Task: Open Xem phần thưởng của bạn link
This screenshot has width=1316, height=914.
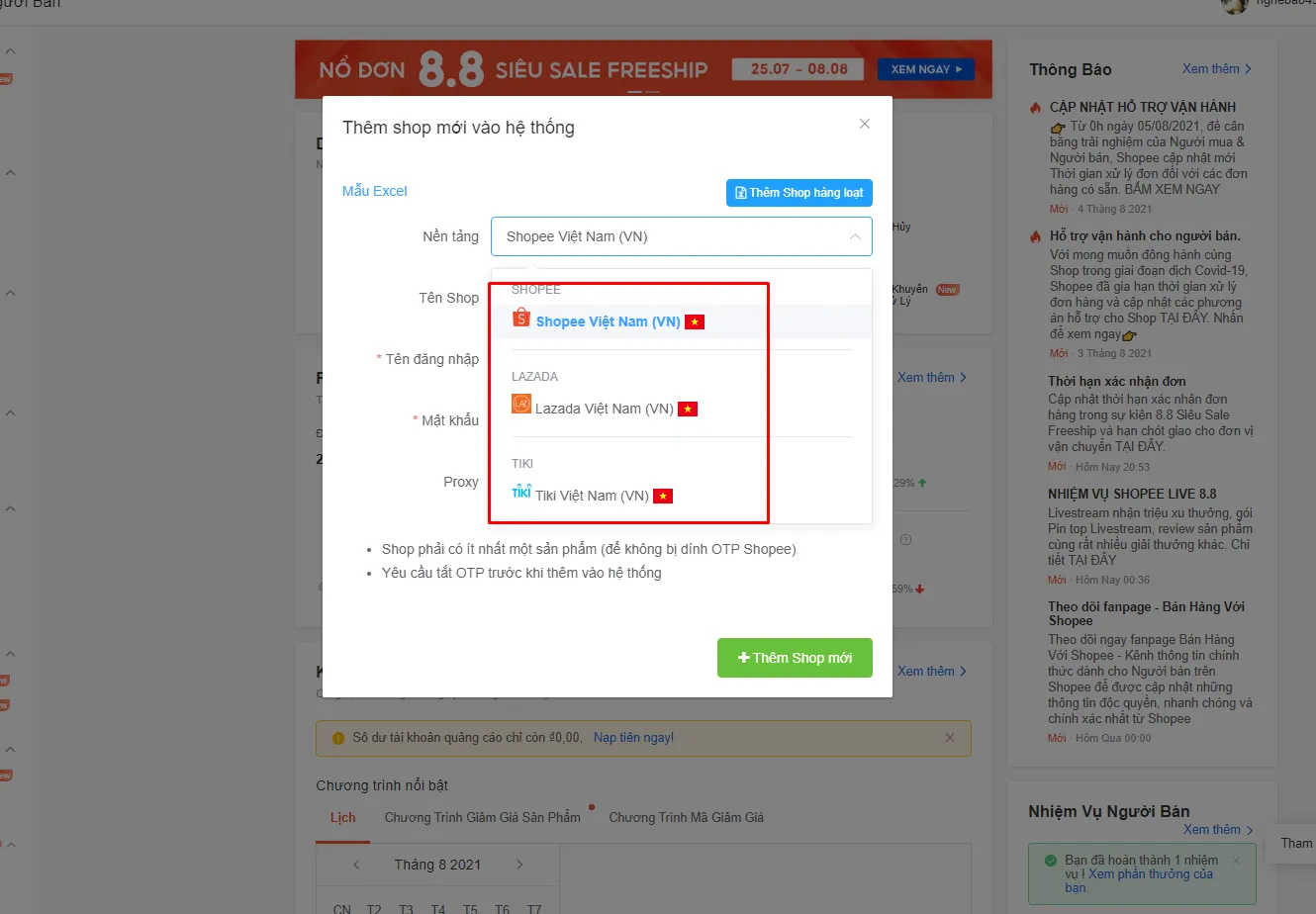Action: click(x=1139, y=880)
